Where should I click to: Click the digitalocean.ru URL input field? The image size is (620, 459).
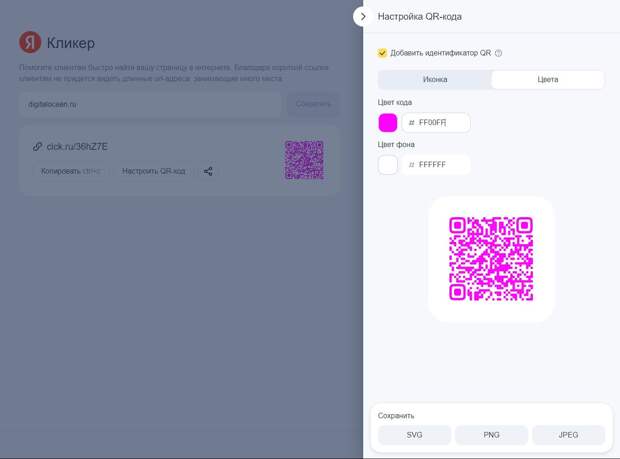[x=150, y=104]
